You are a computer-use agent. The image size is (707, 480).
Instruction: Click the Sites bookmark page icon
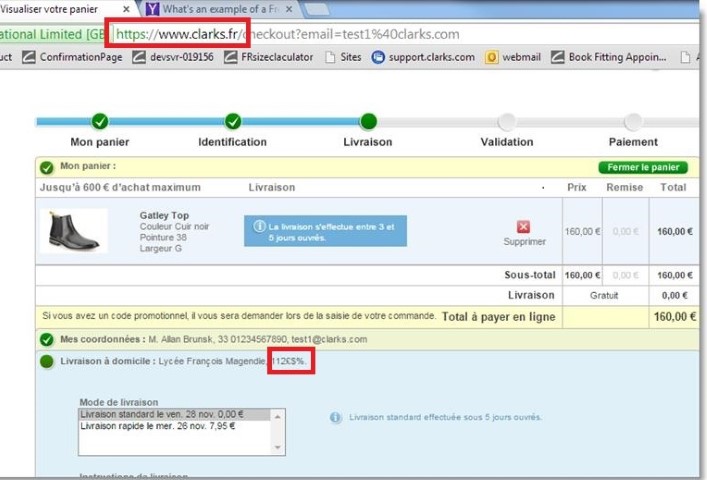tap(331, 57)
